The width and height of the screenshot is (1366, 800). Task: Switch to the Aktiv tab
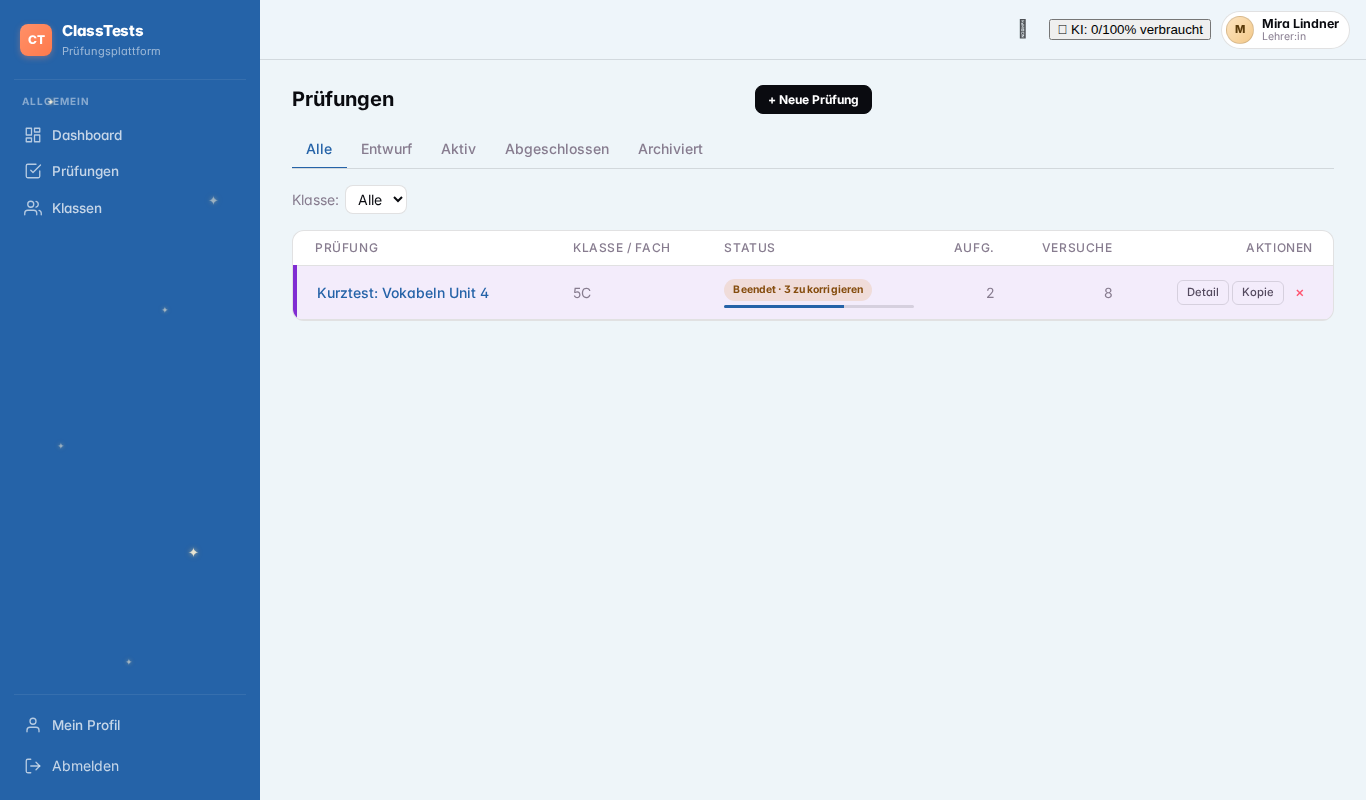click(458, 149)
